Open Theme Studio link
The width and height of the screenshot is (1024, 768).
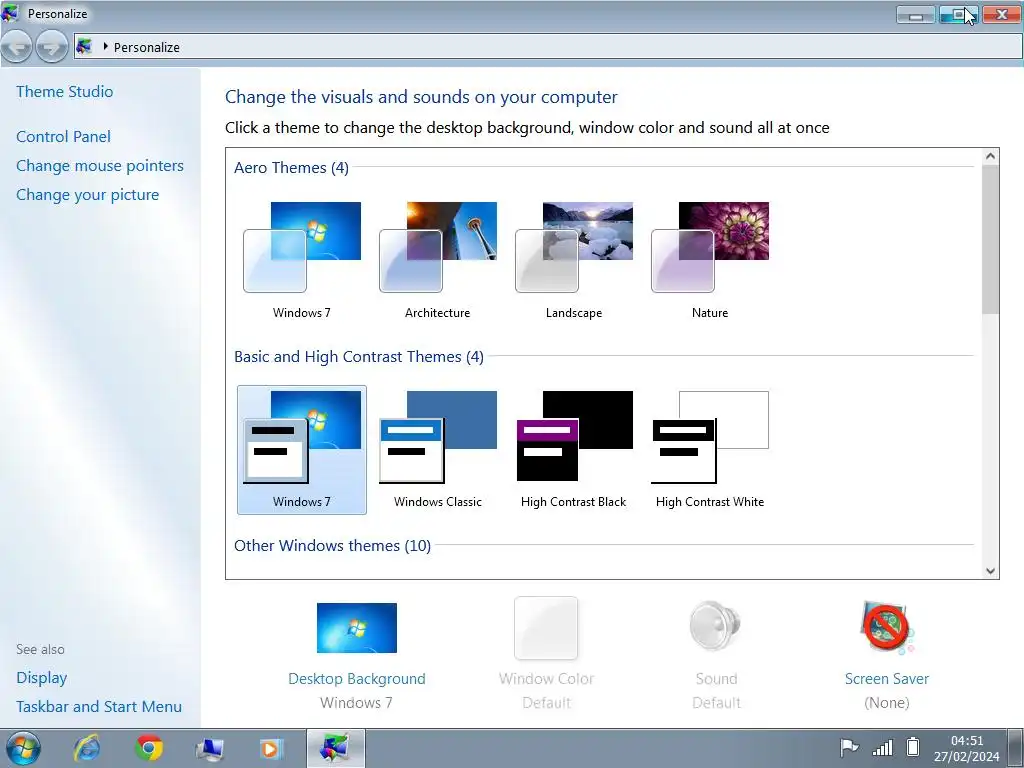point(65,91)
